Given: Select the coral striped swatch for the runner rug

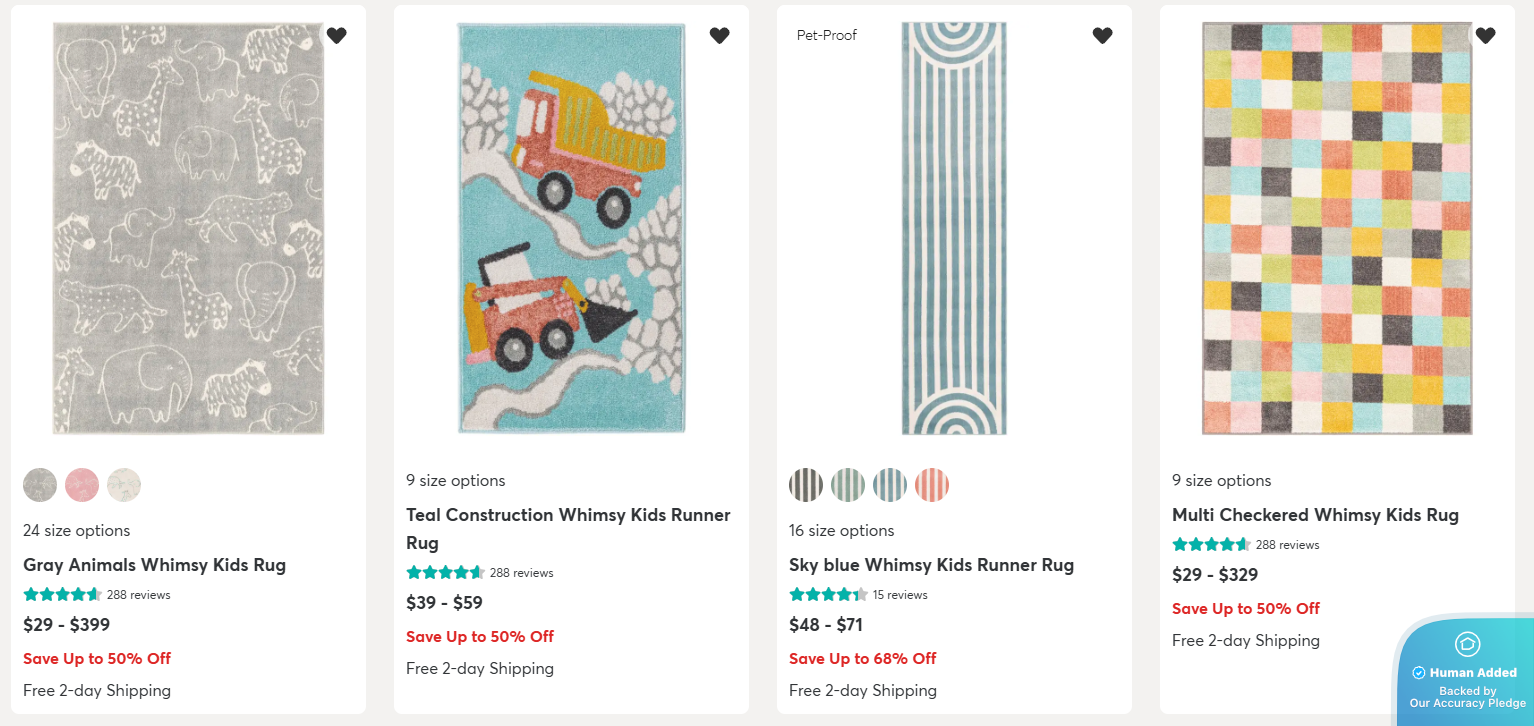Looking at the screenshot, I should 932,484.
